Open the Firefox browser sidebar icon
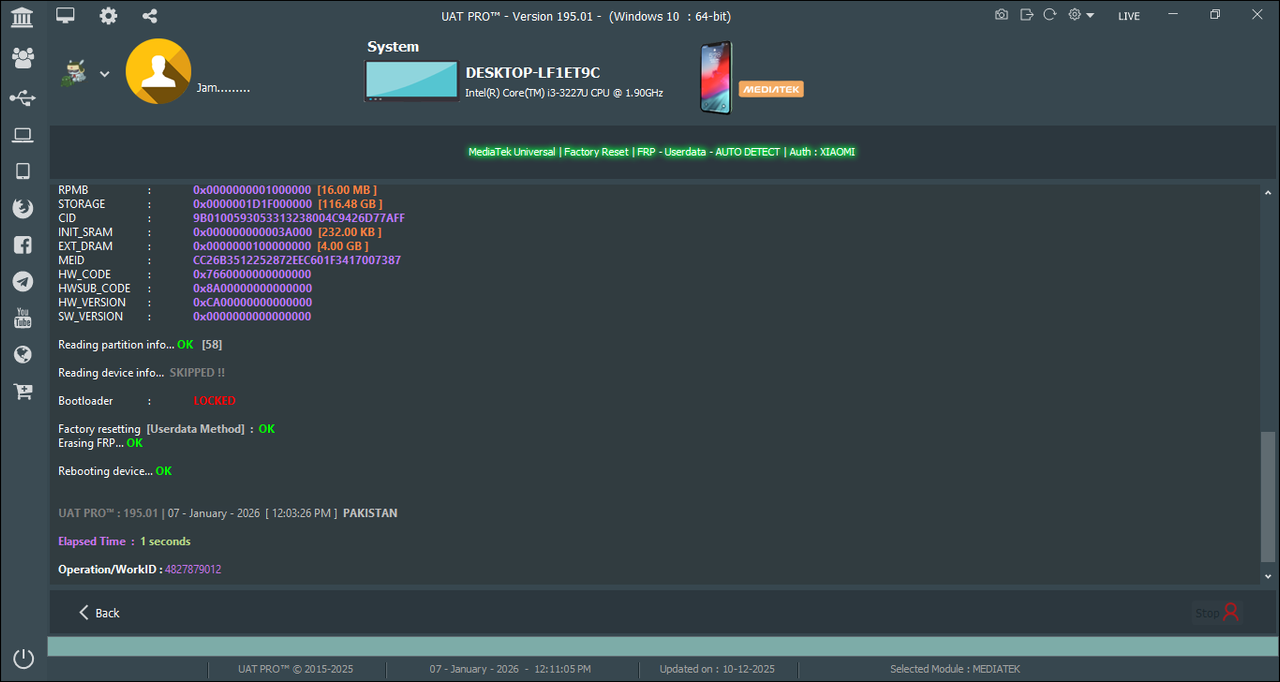Screen dimensions: 1280x682 22,208
